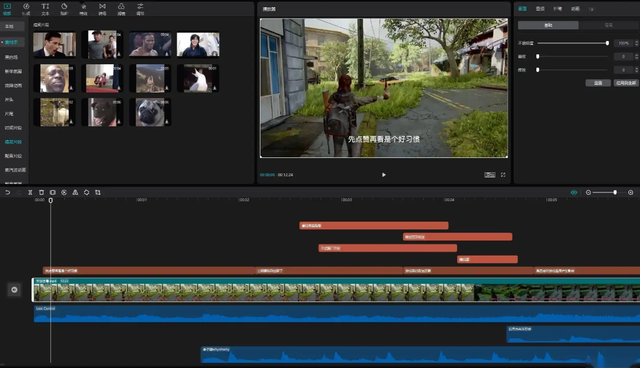The image size is (640, 368).
Task: Select the shirtless man thumbnail
Action: 150,44
